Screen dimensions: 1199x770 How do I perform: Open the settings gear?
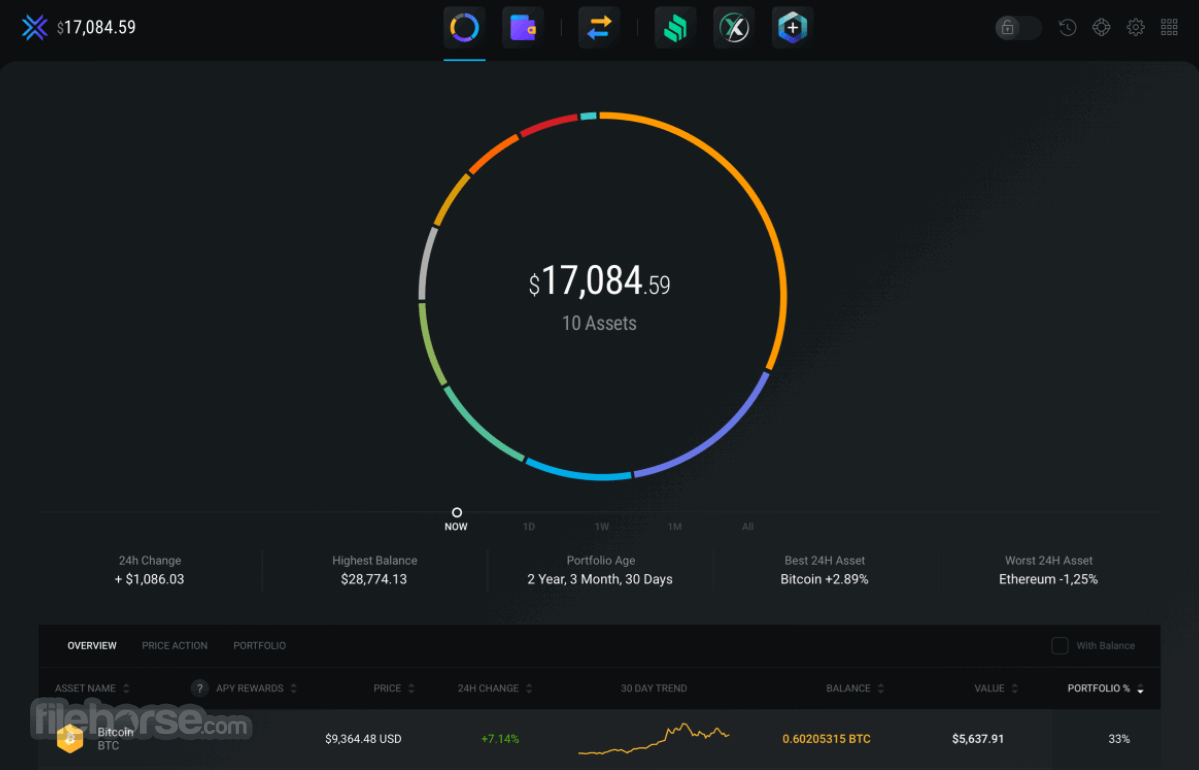[x=1135, y=27]
